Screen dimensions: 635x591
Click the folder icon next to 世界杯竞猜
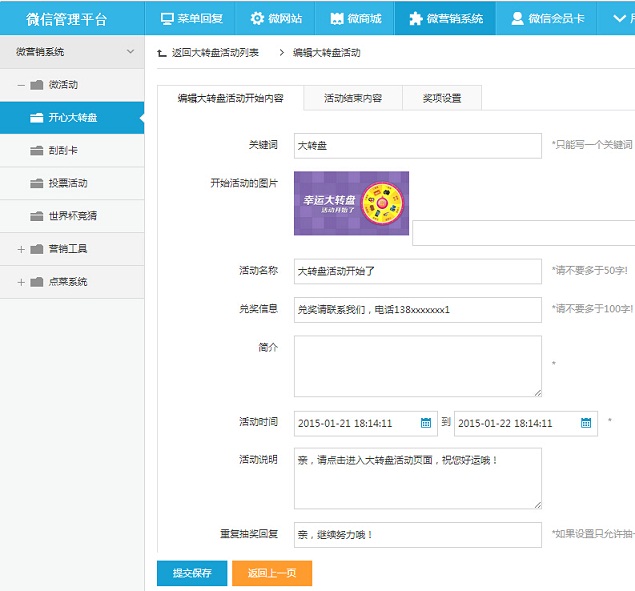36,216
